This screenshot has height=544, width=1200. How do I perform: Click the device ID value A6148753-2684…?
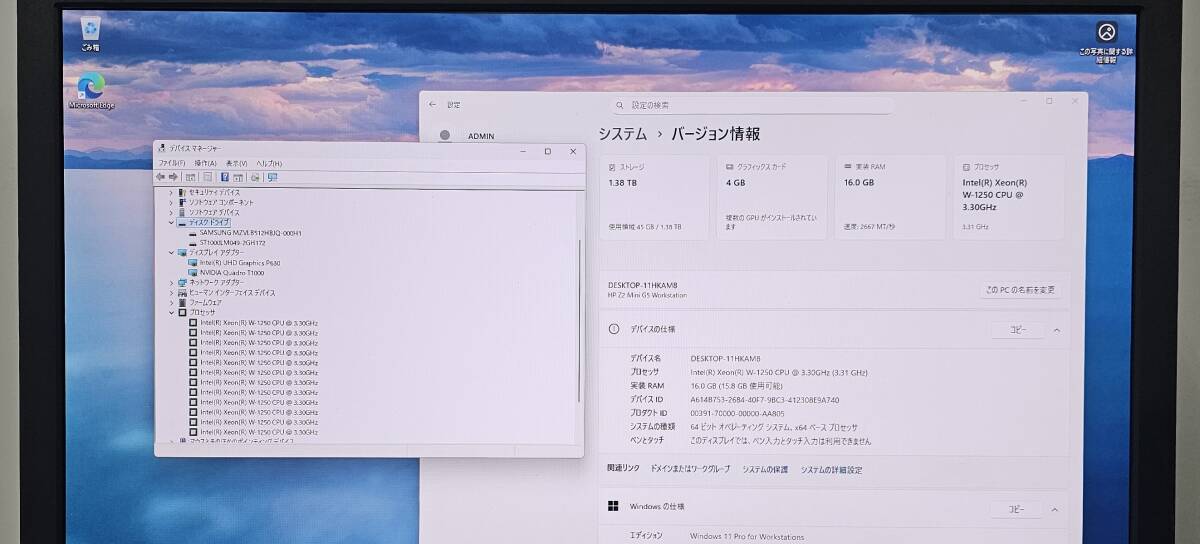point(765,399)
